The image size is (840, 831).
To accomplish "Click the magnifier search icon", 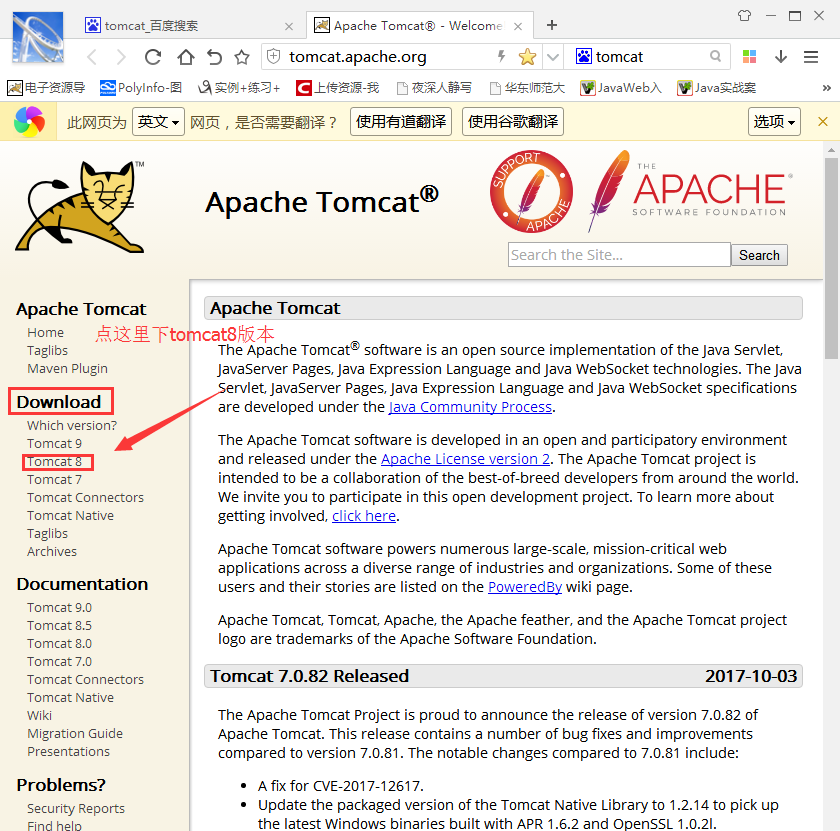I will click(x=715, y=56).
